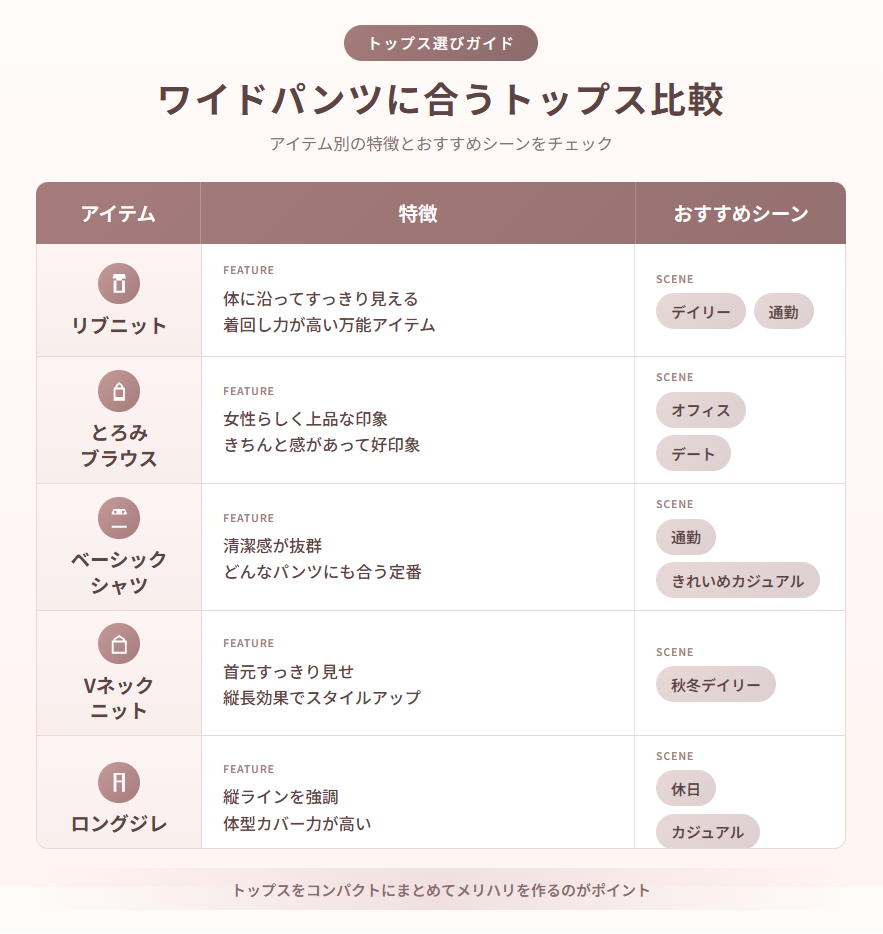Click the カジュアル scene tag
Image resolution: width=883 pixels, height=934 pixels.
[x=708, y=832]
